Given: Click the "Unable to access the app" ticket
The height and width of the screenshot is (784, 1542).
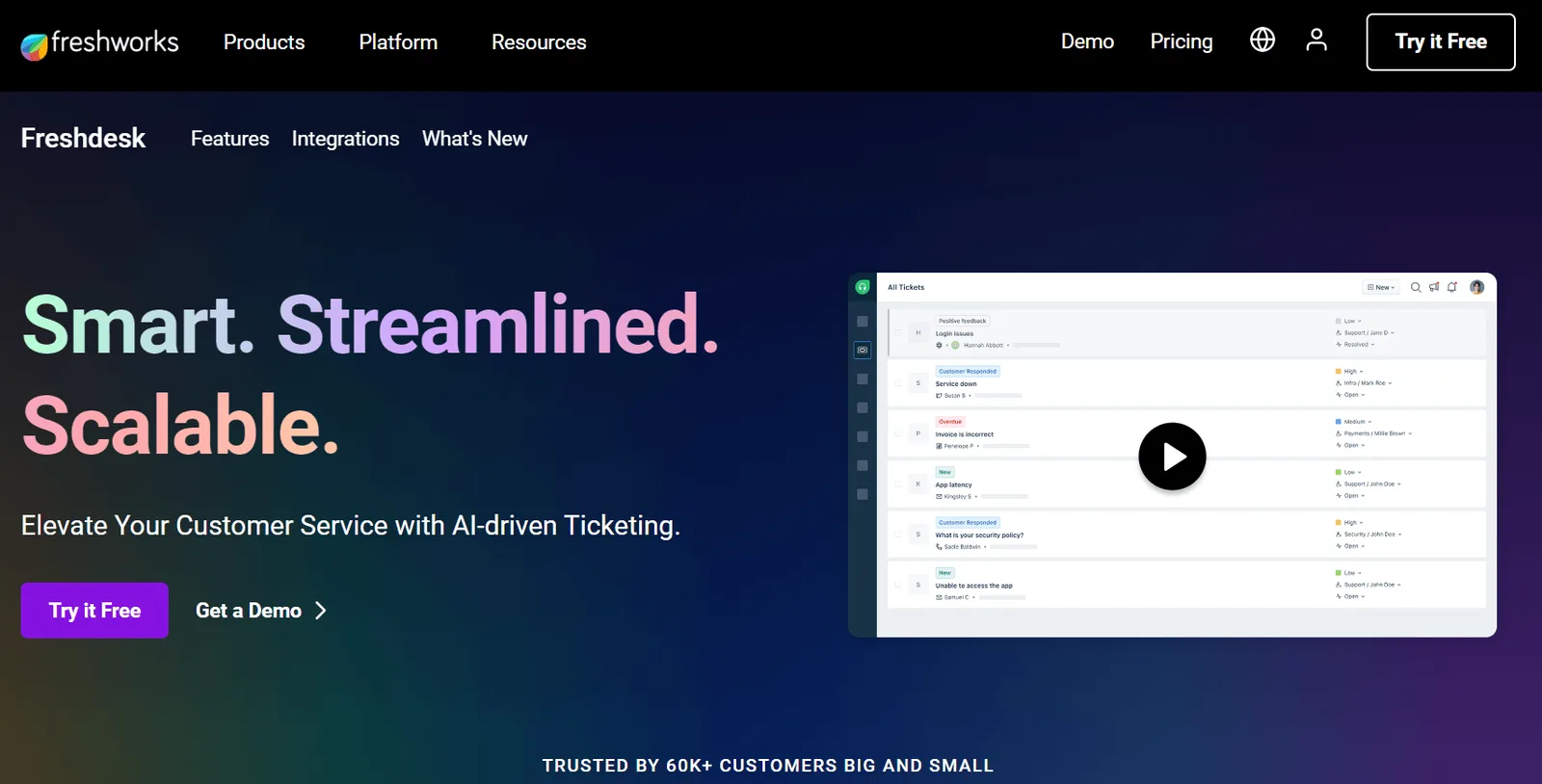Looking at the screenshot, I should pyautogui.click(x=974, y=586).
